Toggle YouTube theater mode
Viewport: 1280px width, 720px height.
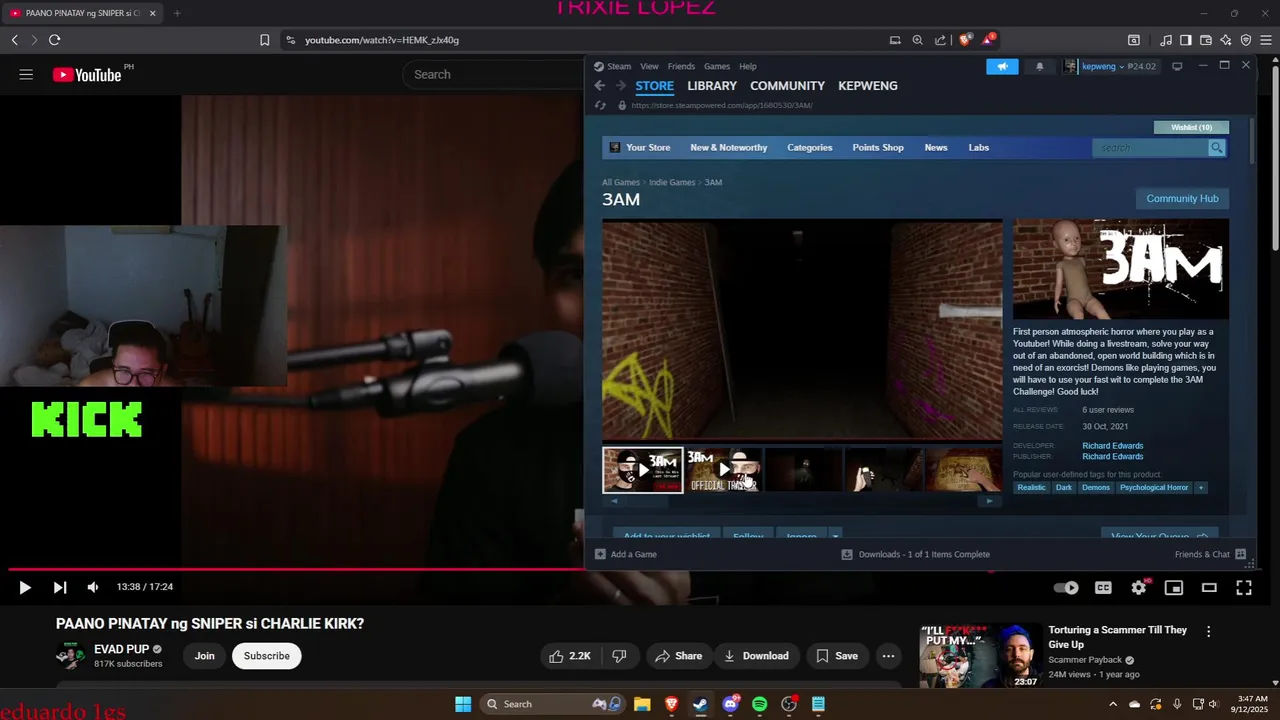pyautogui.click(x=1209, y=588)
